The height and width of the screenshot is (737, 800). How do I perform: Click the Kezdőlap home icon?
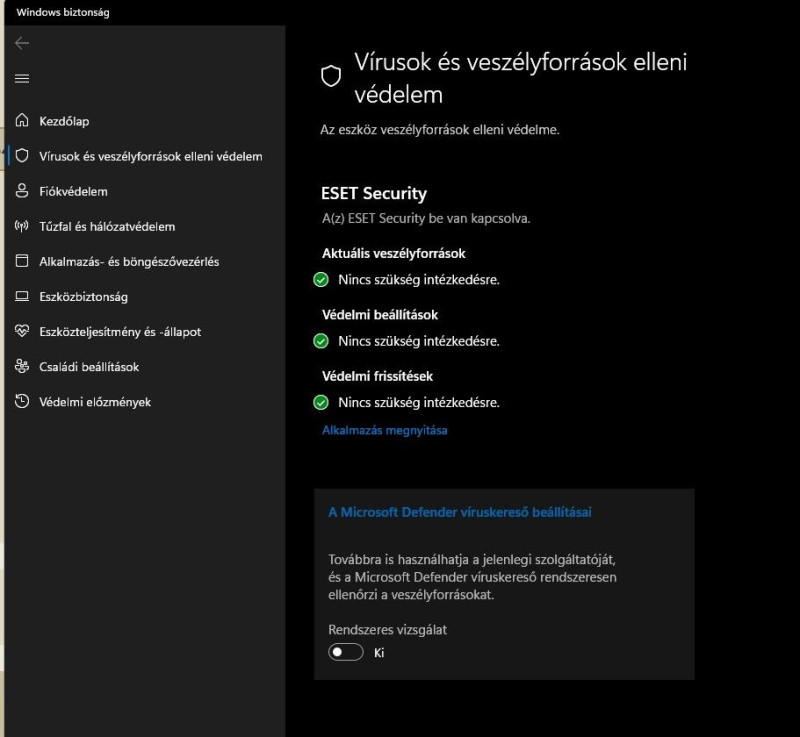(x=22, y=120)
